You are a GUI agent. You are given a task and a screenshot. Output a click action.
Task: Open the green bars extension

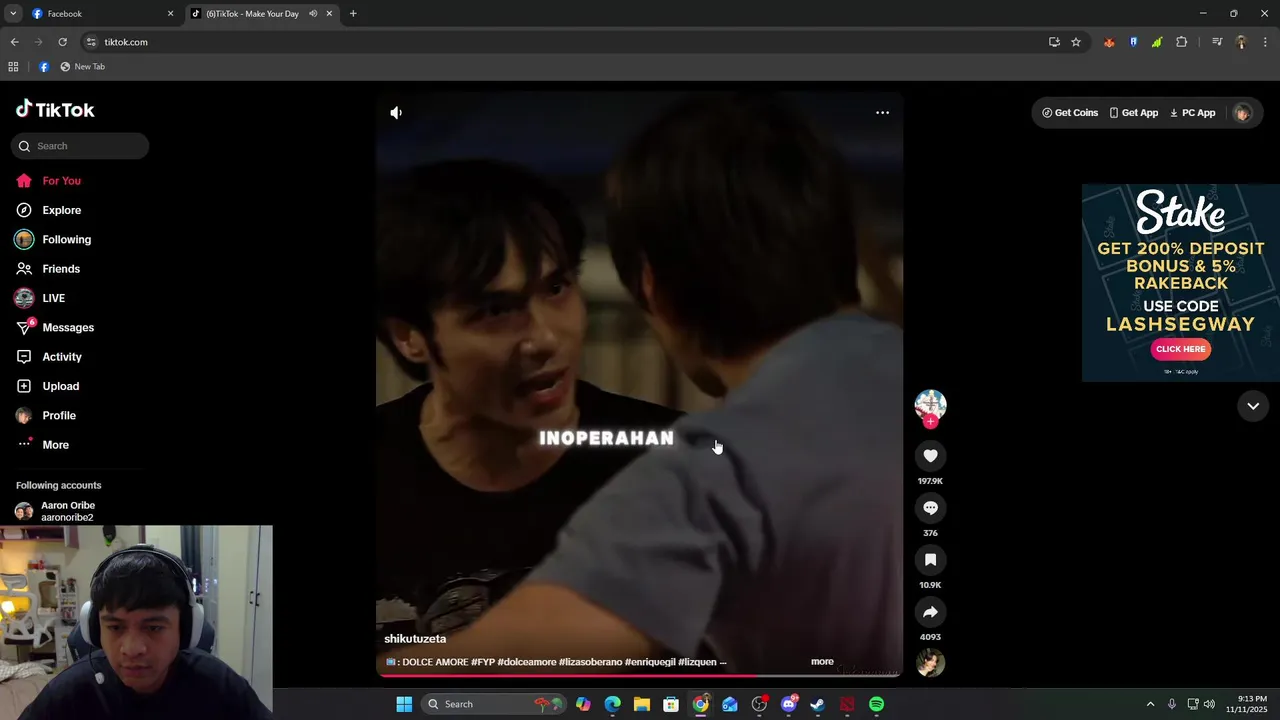[x=1157, y=42]
